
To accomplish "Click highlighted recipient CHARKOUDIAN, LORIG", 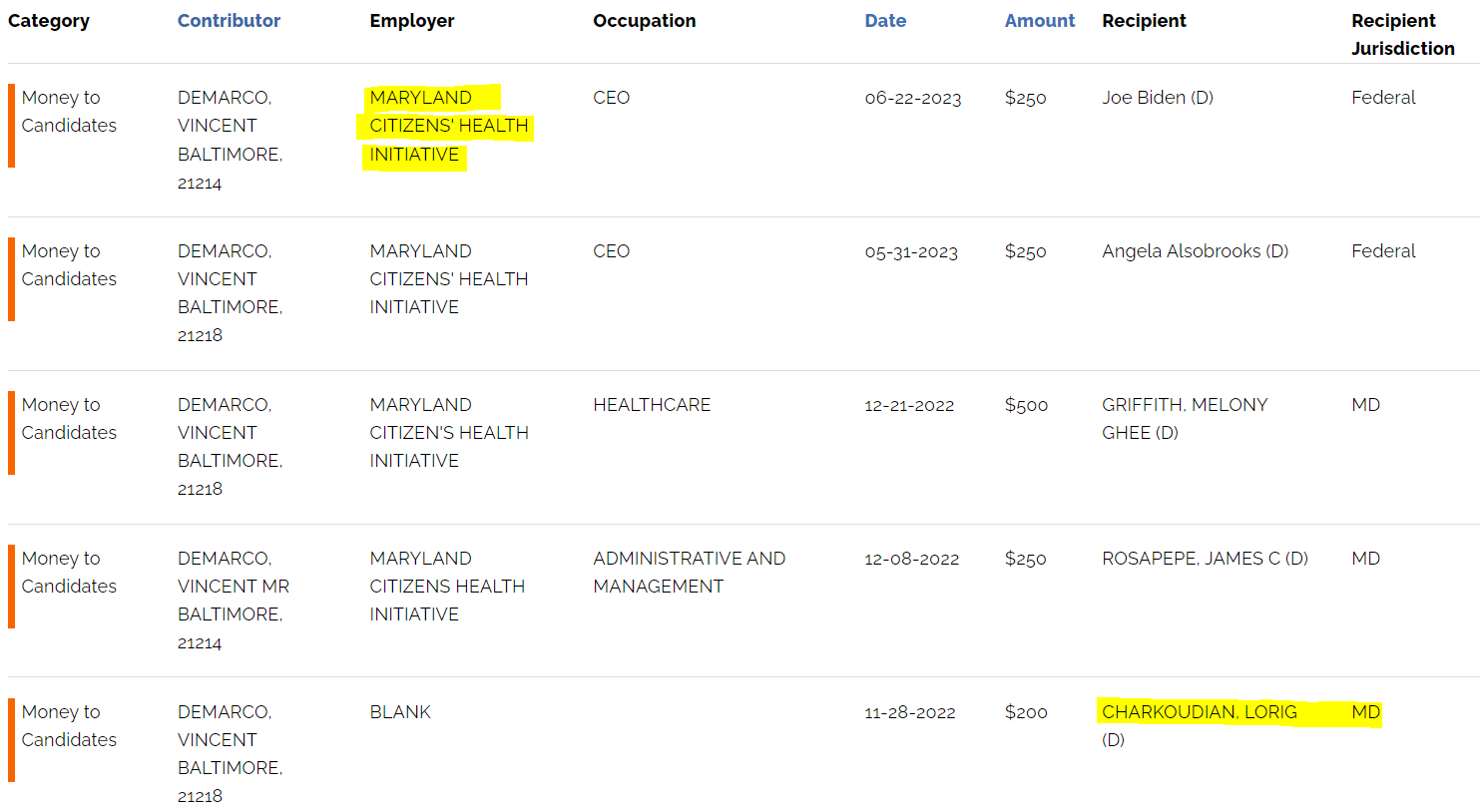I will pos(1199,712).
